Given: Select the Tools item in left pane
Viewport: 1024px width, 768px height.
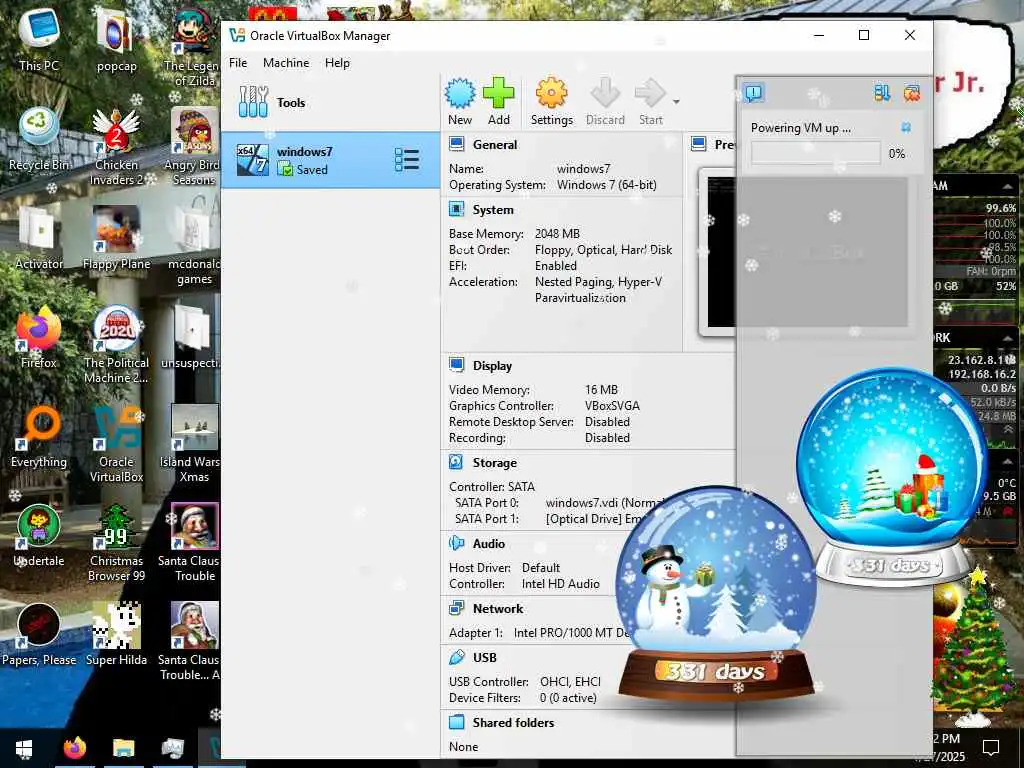Looking at the screenshot, I should click(x=330, y=103).
